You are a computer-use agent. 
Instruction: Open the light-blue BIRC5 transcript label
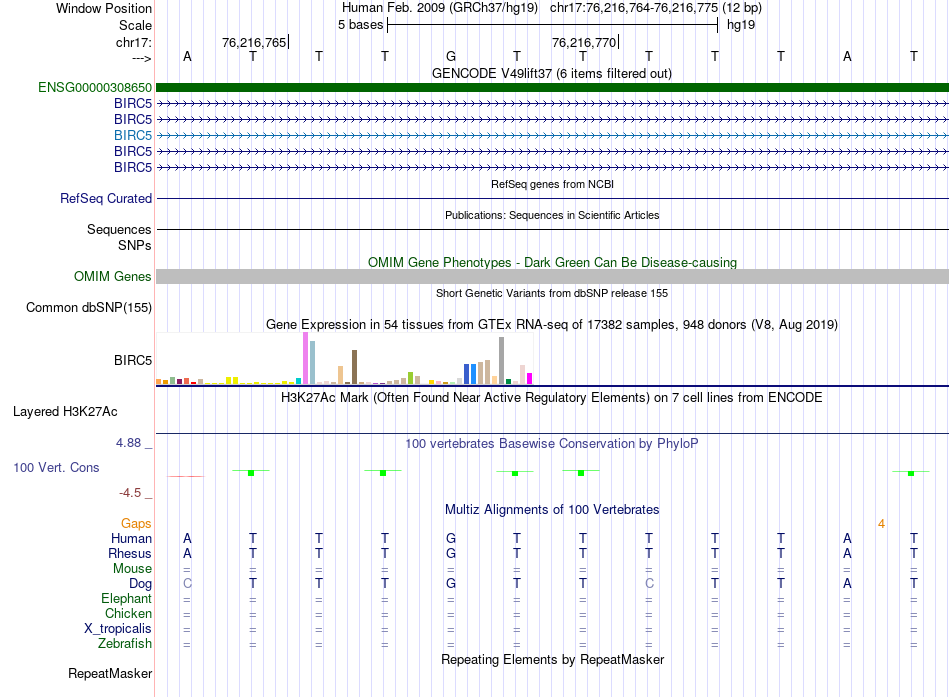133,135
